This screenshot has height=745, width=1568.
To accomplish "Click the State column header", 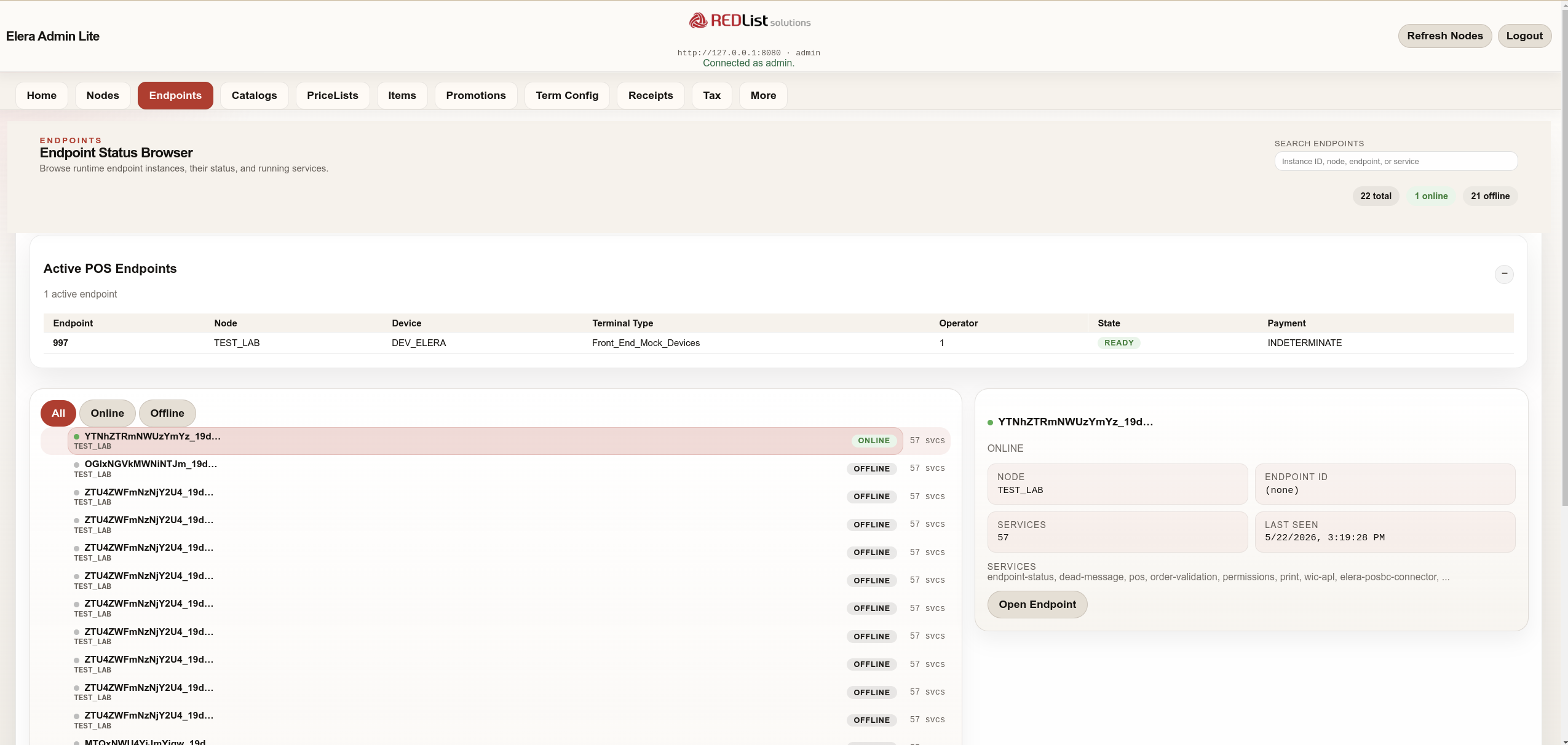I will (x=1109, y=323).
